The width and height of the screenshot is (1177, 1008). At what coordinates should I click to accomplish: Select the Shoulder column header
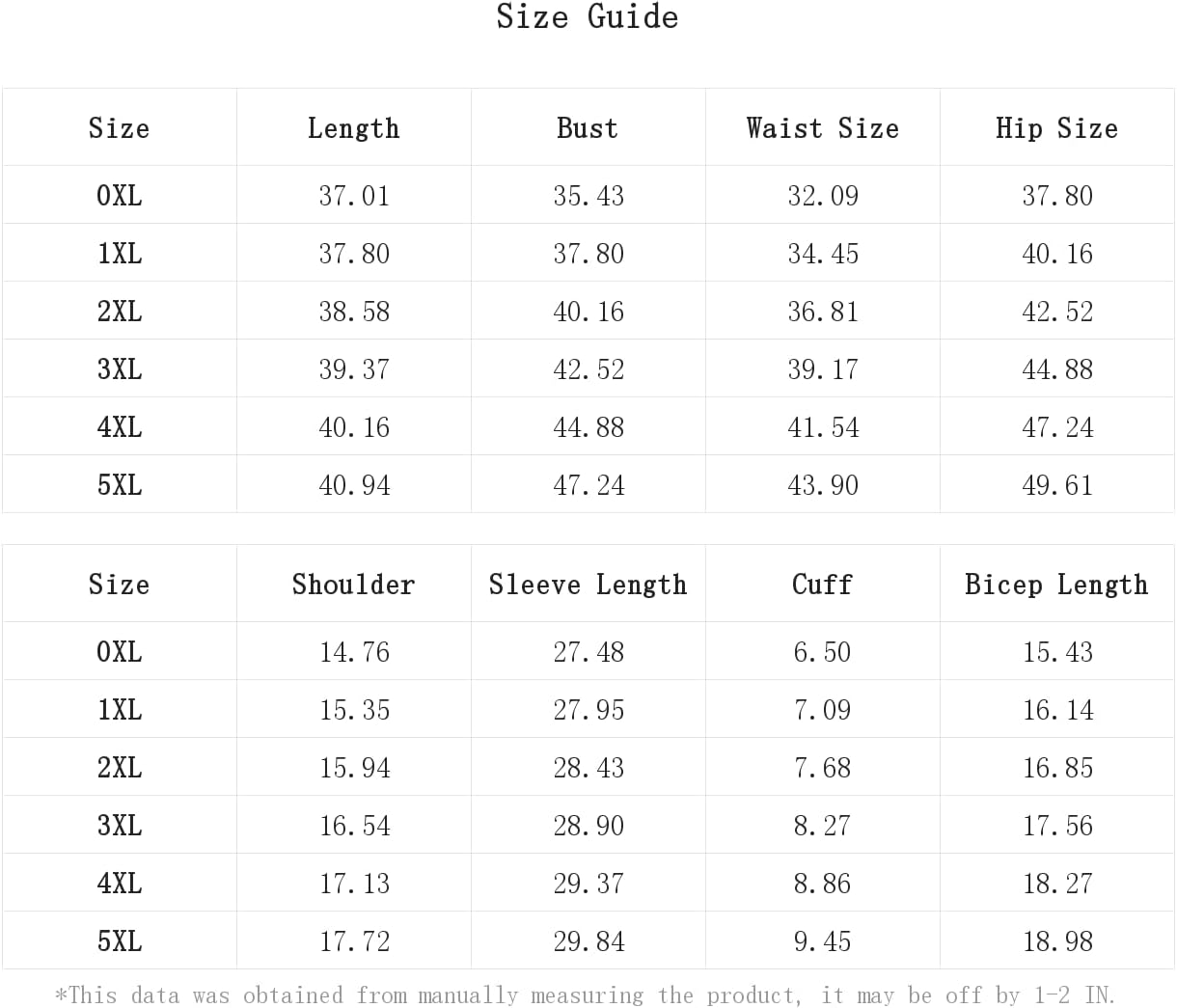pyautogui.click(x=353, y=585)
